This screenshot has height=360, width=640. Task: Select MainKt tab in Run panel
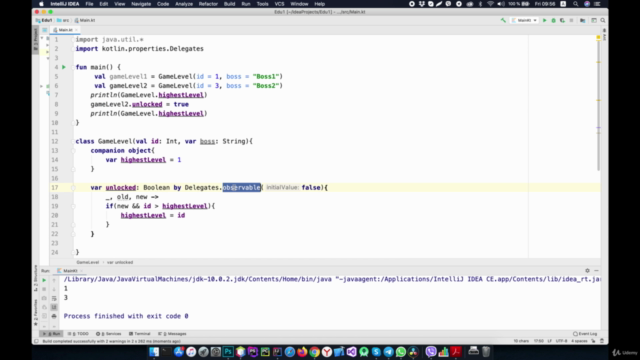69,271
